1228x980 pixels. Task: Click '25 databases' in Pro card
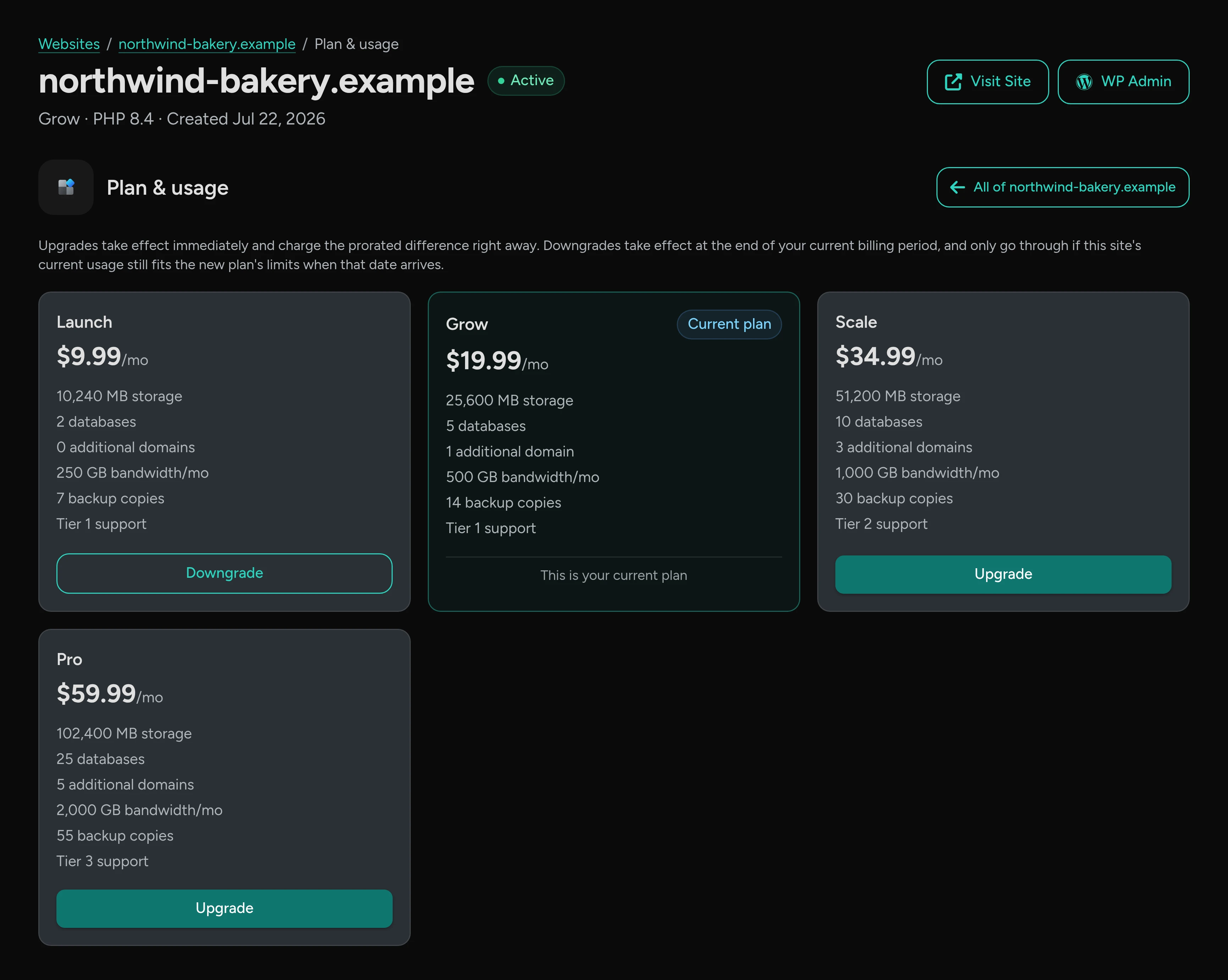point(100,758)
